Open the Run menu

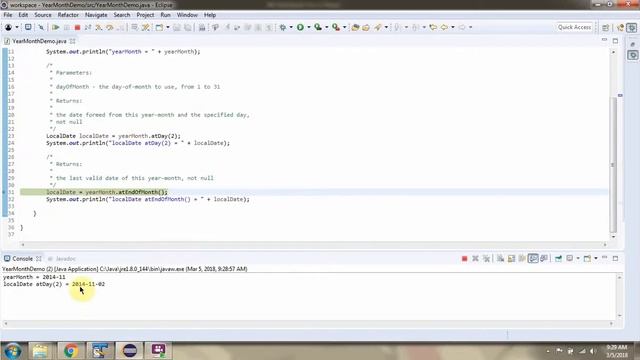coord(165,15)
